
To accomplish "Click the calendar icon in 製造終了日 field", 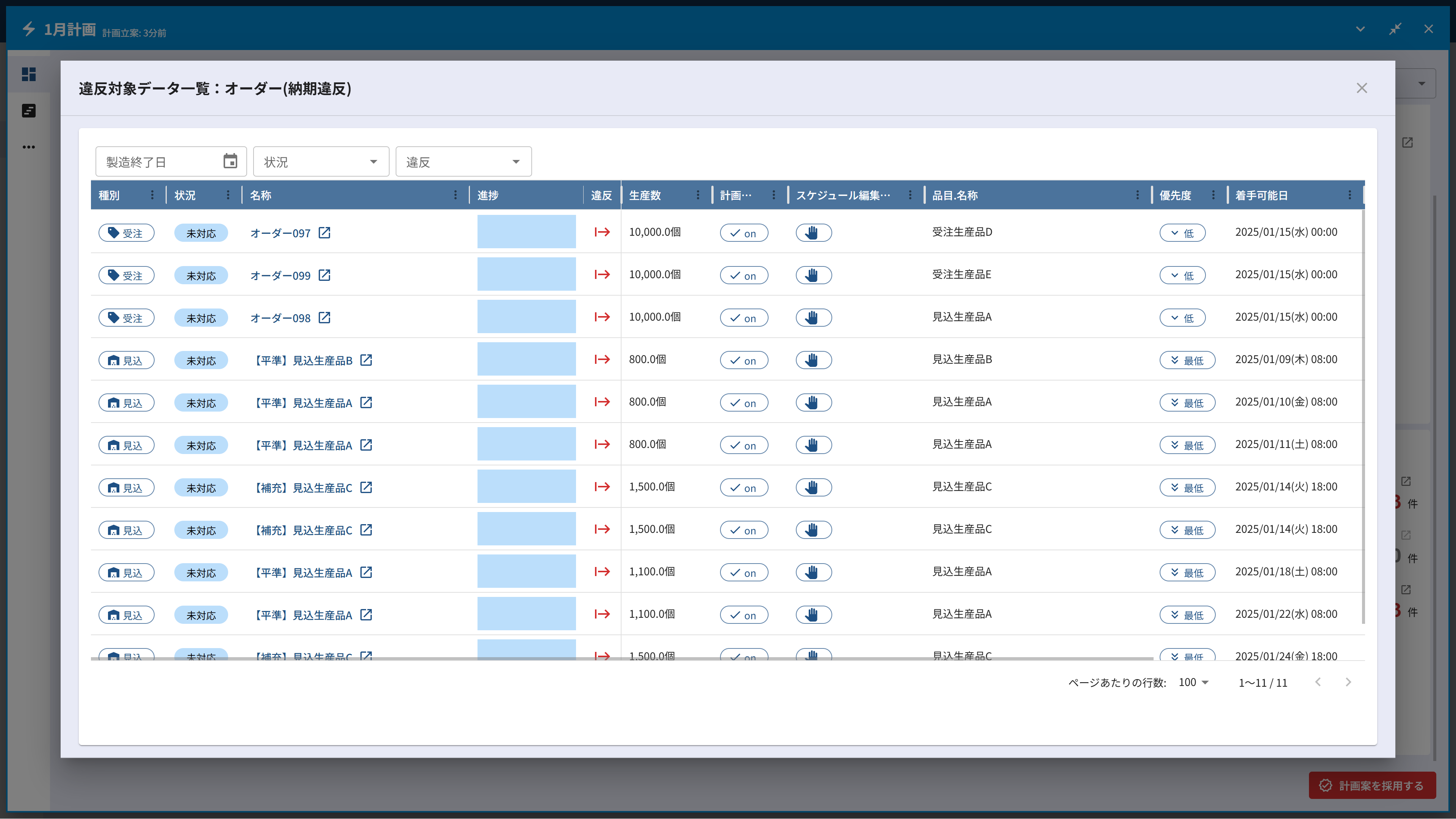I will (230, 162).
